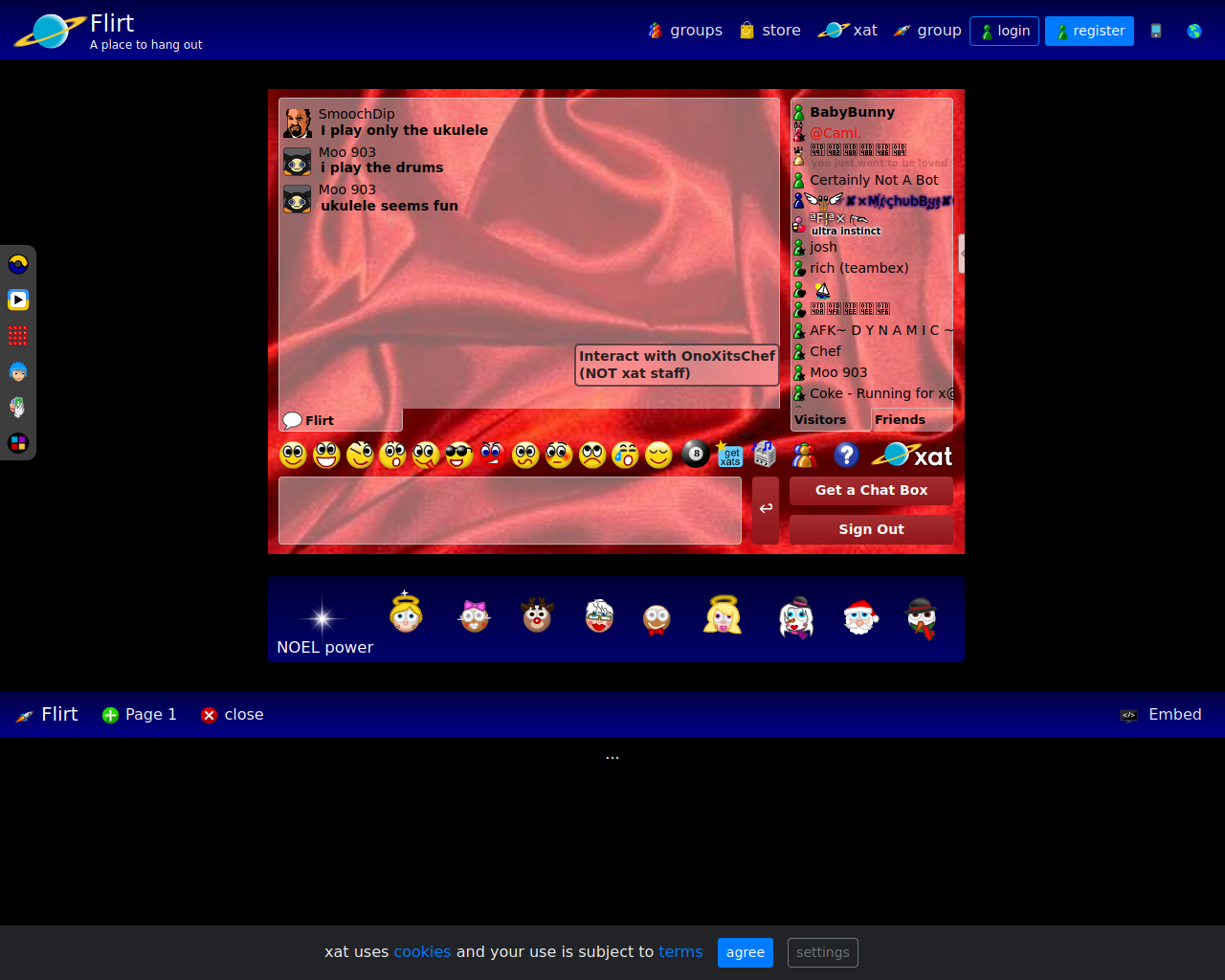1225x980 pixels.
Task: Open the playing cards app in sidebar
Action: point(18,407)
